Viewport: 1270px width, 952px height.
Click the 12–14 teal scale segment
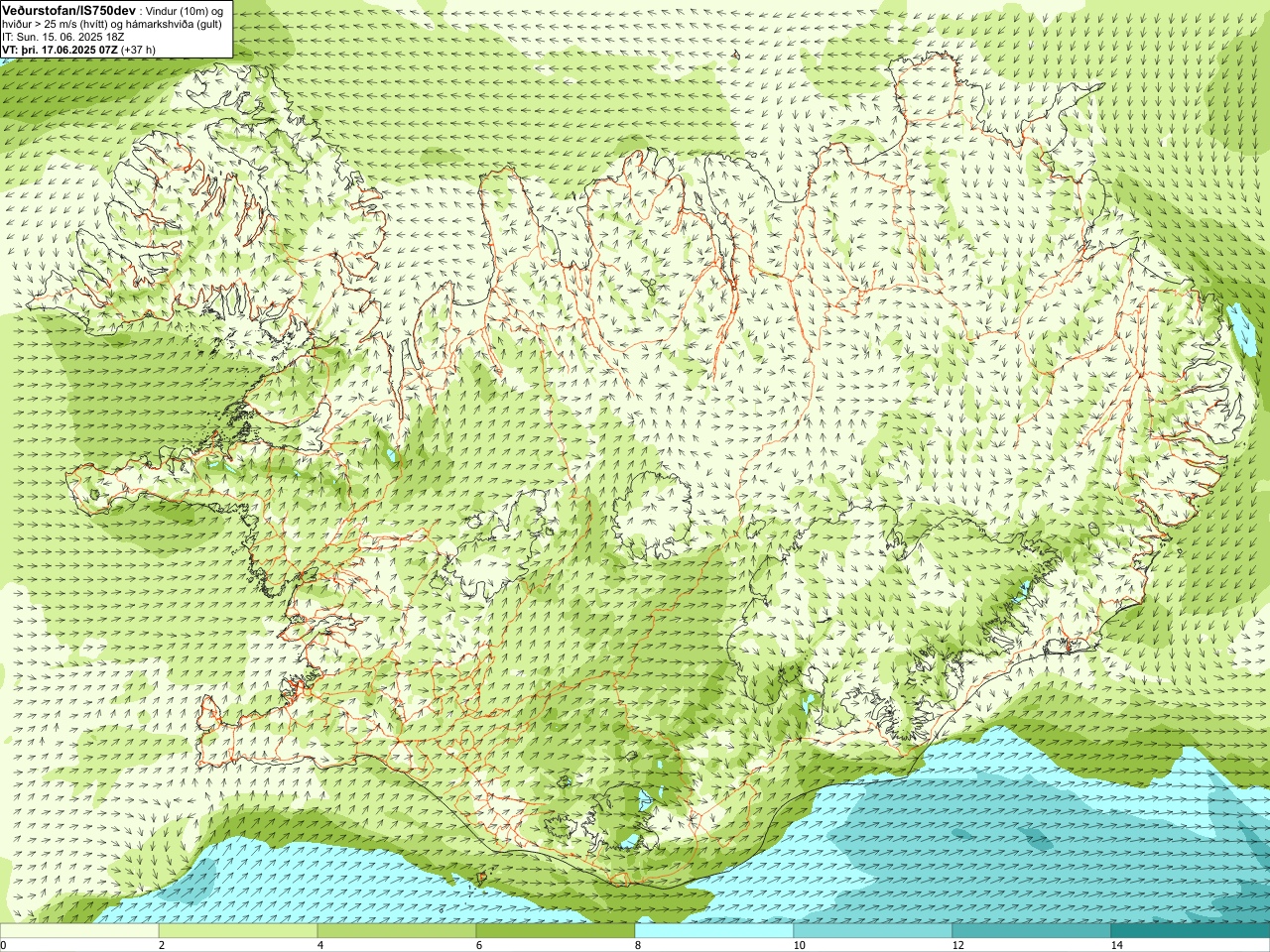(x=1032, y=931)
